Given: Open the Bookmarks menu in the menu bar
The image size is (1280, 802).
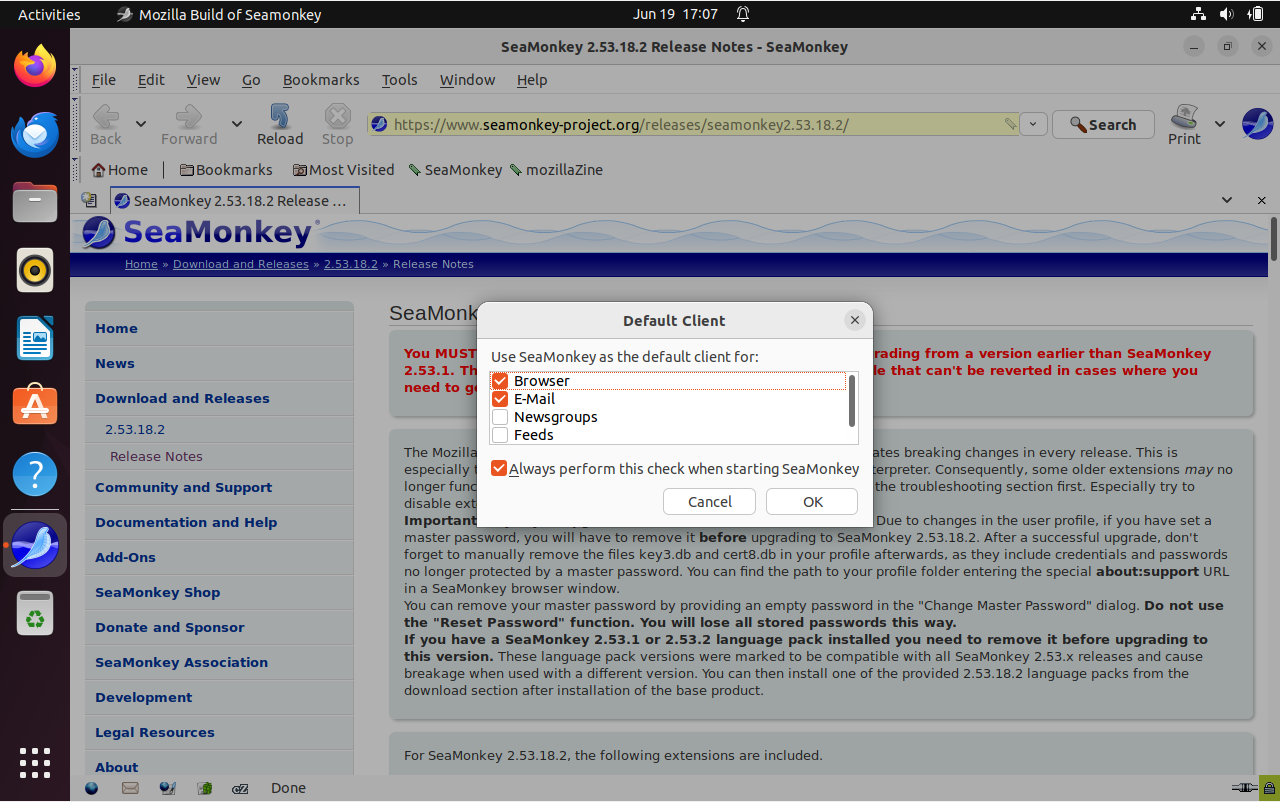Looking at the screenshot, I should coord(321,80).
